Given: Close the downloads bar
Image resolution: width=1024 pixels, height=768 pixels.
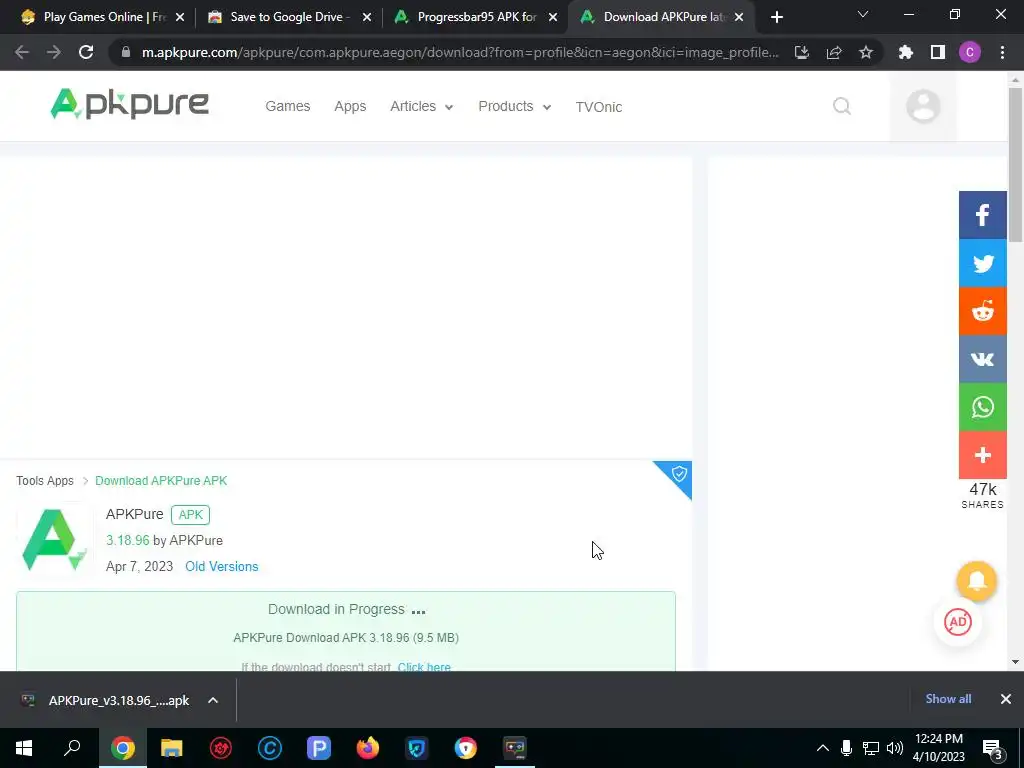Looking at the screenshot, I should (x=1006, y=699).
